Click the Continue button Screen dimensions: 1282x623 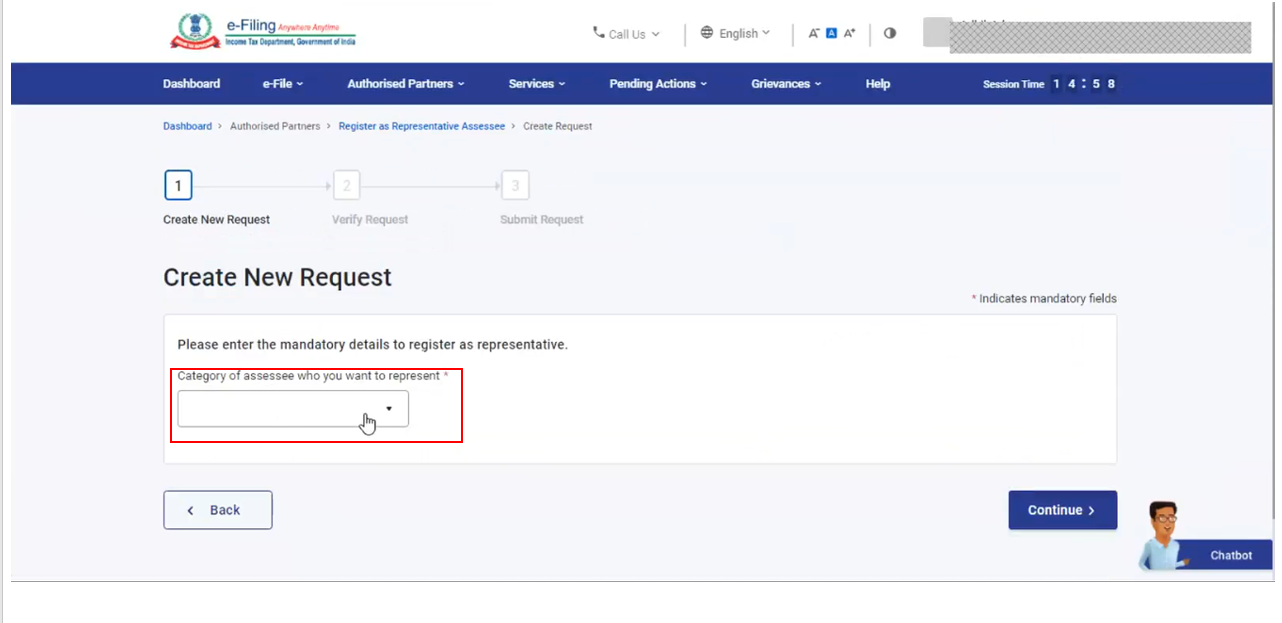[x=1062, y=510]
